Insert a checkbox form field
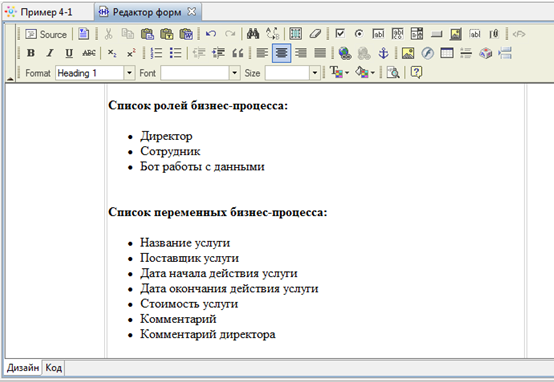This screenshot has height=382, width=554. pyautogui.click(x=340, y=34)
